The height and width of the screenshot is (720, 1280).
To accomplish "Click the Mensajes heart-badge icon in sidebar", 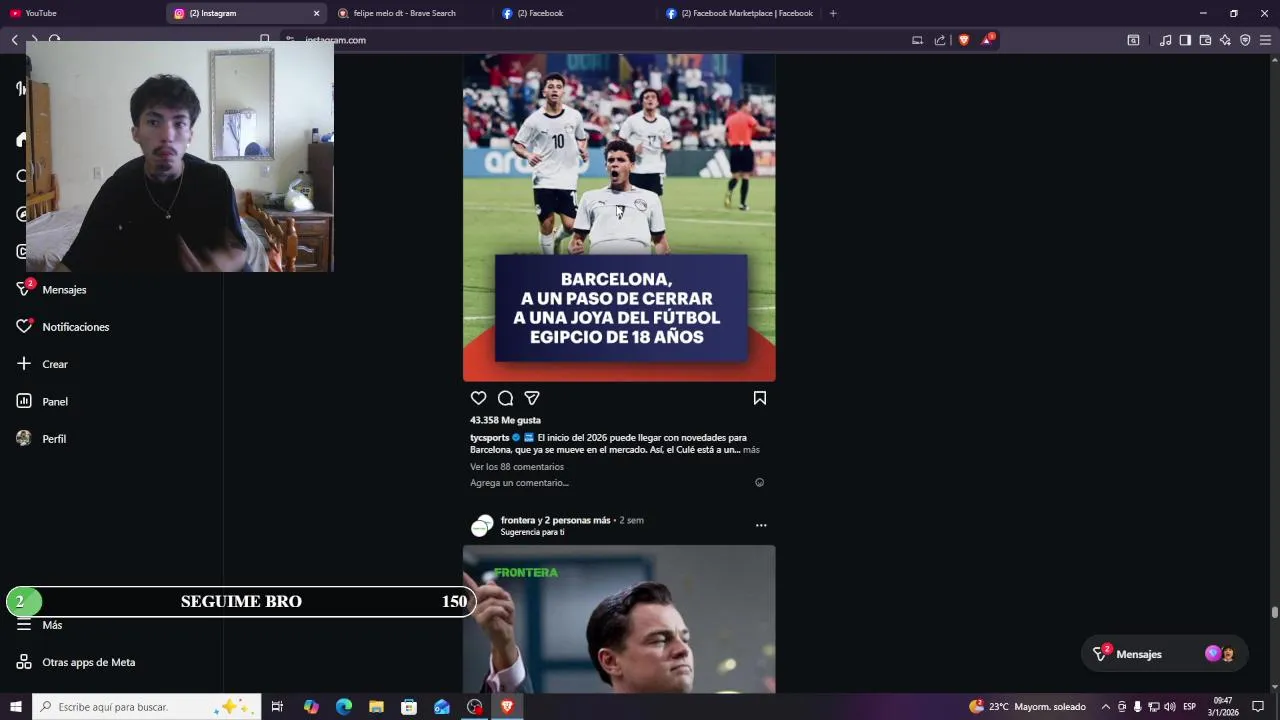I will tap(24, 289).
